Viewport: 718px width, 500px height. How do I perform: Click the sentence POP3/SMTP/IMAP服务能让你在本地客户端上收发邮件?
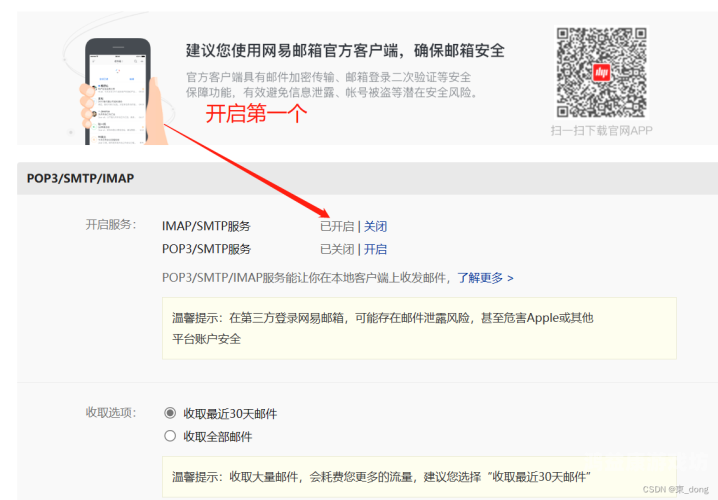304,278
